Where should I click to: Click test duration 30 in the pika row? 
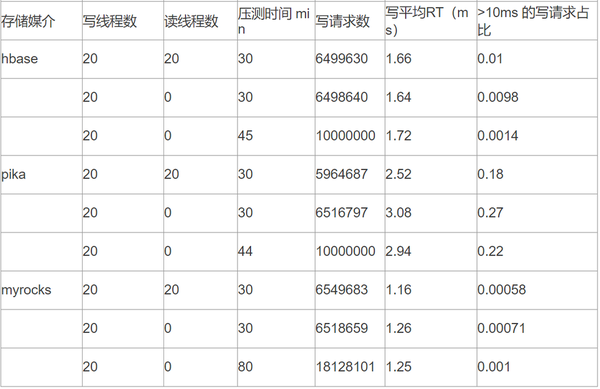point(245,174)
